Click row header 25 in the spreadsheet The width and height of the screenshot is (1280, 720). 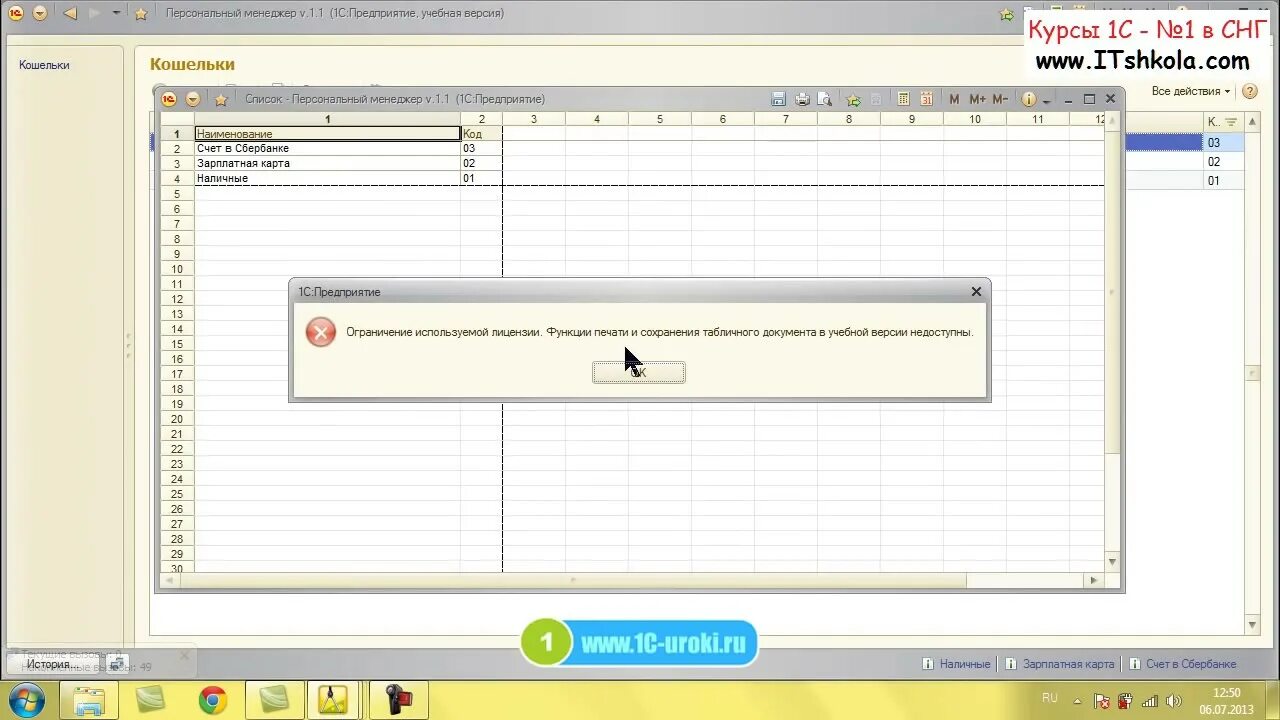pos(177,494)
